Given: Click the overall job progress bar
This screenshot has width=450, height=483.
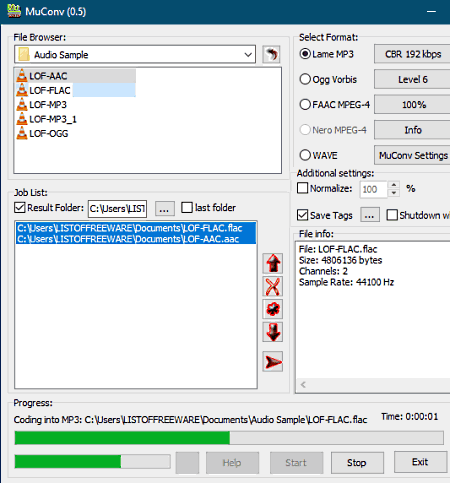Looking at the screenshot, I should 93,462.
